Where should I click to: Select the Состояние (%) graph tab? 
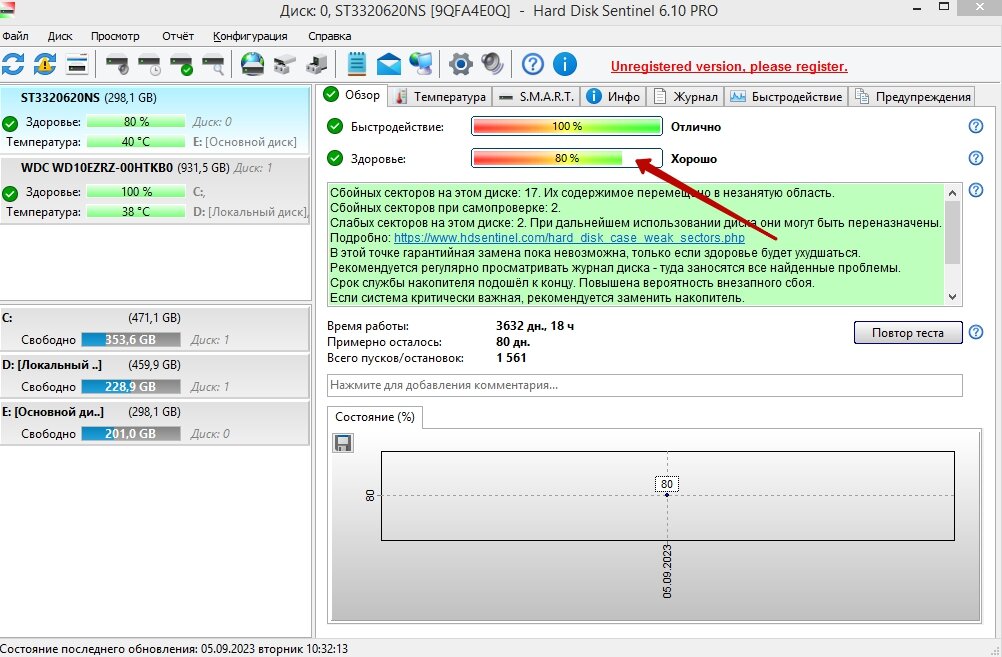(374, 417)
